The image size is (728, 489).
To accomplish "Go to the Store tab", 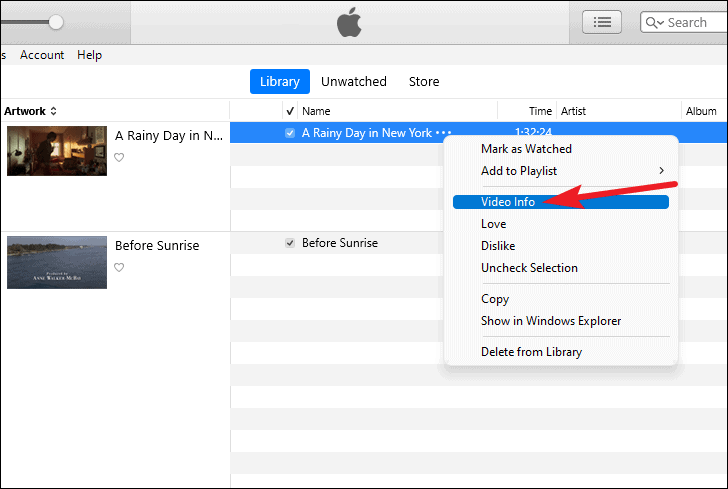I will point(424,82).
